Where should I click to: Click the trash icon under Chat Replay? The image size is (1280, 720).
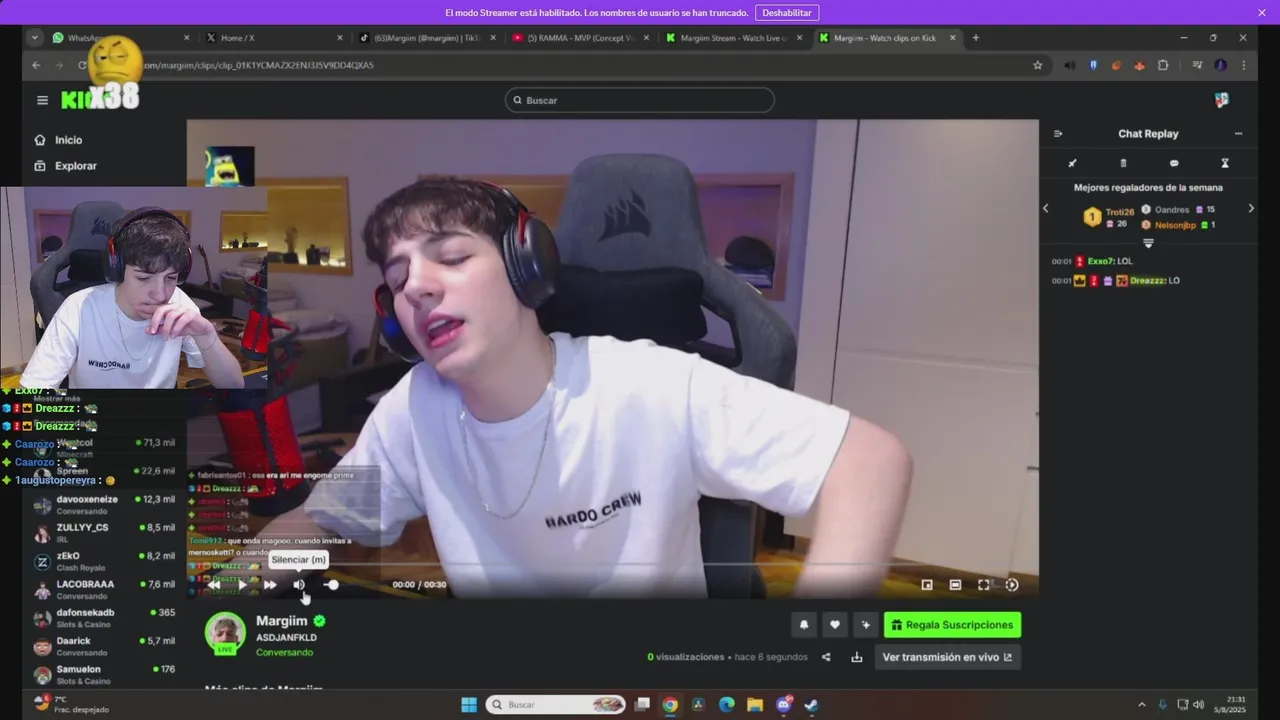(1123, 163)
